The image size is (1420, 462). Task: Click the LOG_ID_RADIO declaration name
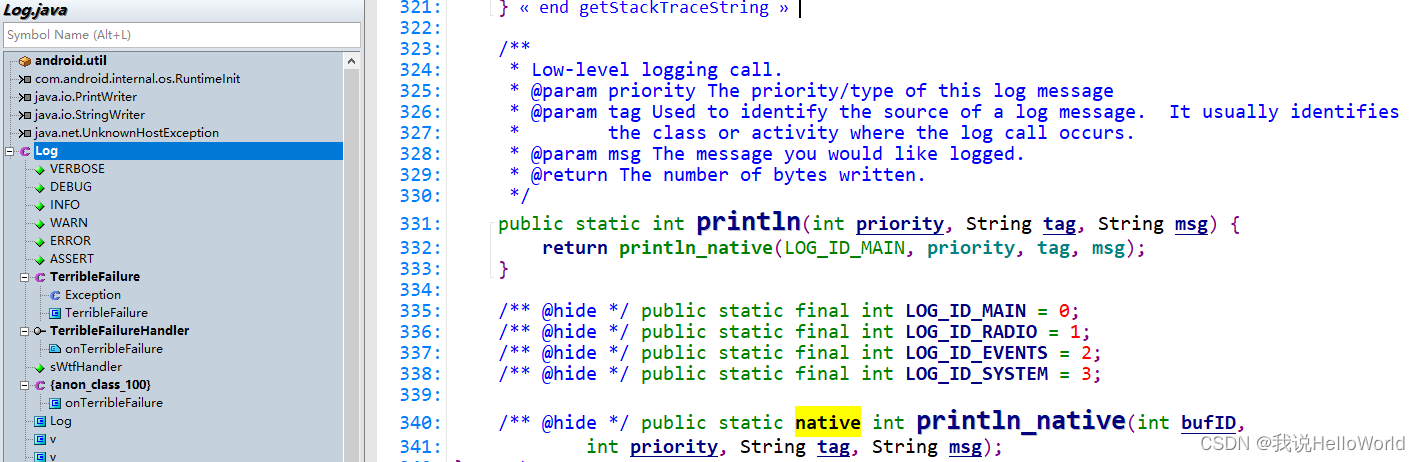click(x=971, y=331)
